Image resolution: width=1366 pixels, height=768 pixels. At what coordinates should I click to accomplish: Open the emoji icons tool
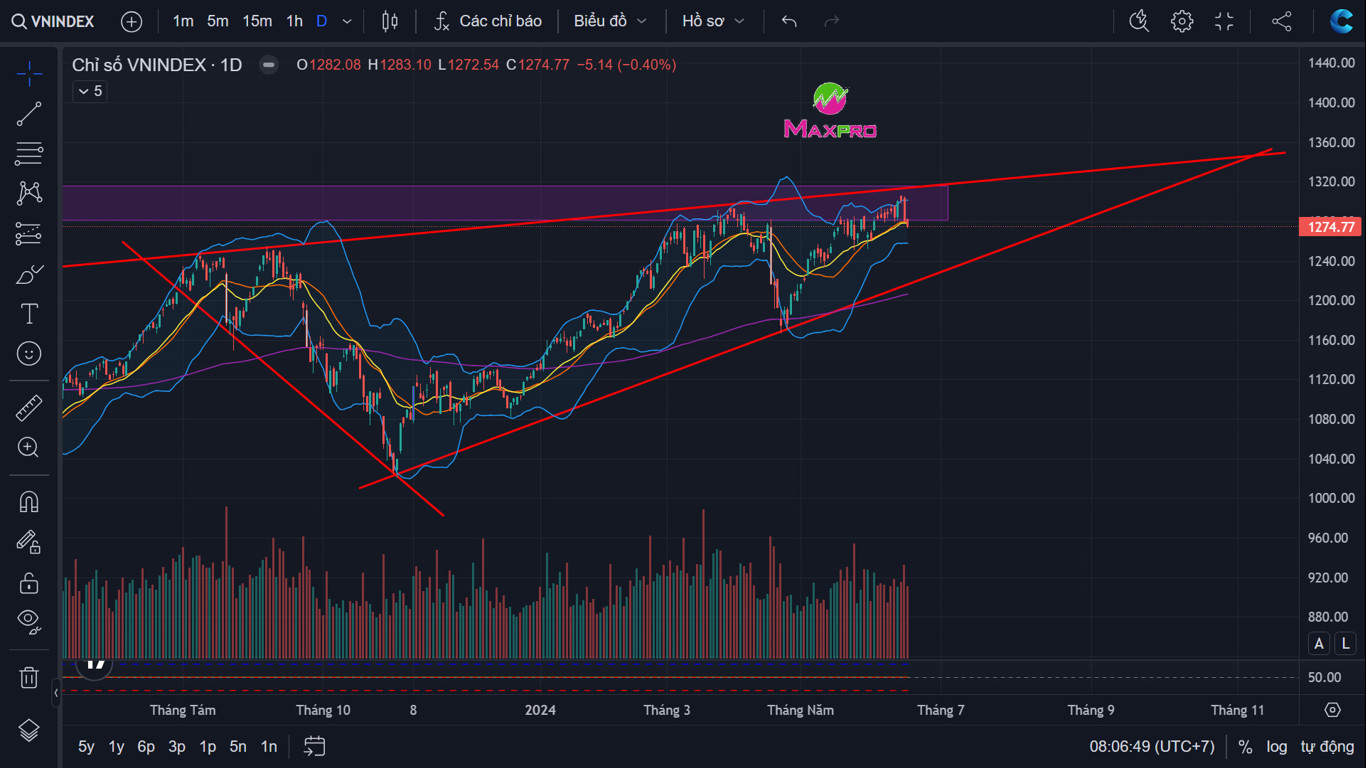[x=29, y=354]
